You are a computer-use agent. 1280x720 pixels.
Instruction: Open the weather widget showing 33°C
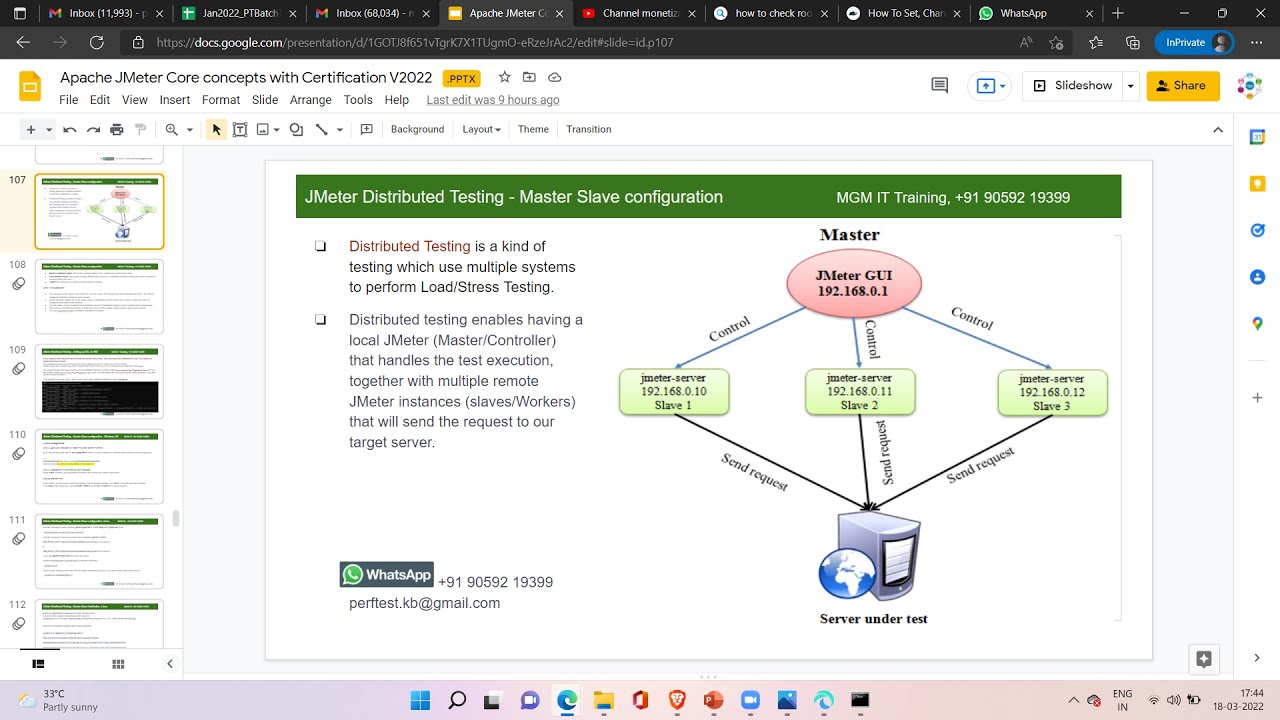pos(60,700)
